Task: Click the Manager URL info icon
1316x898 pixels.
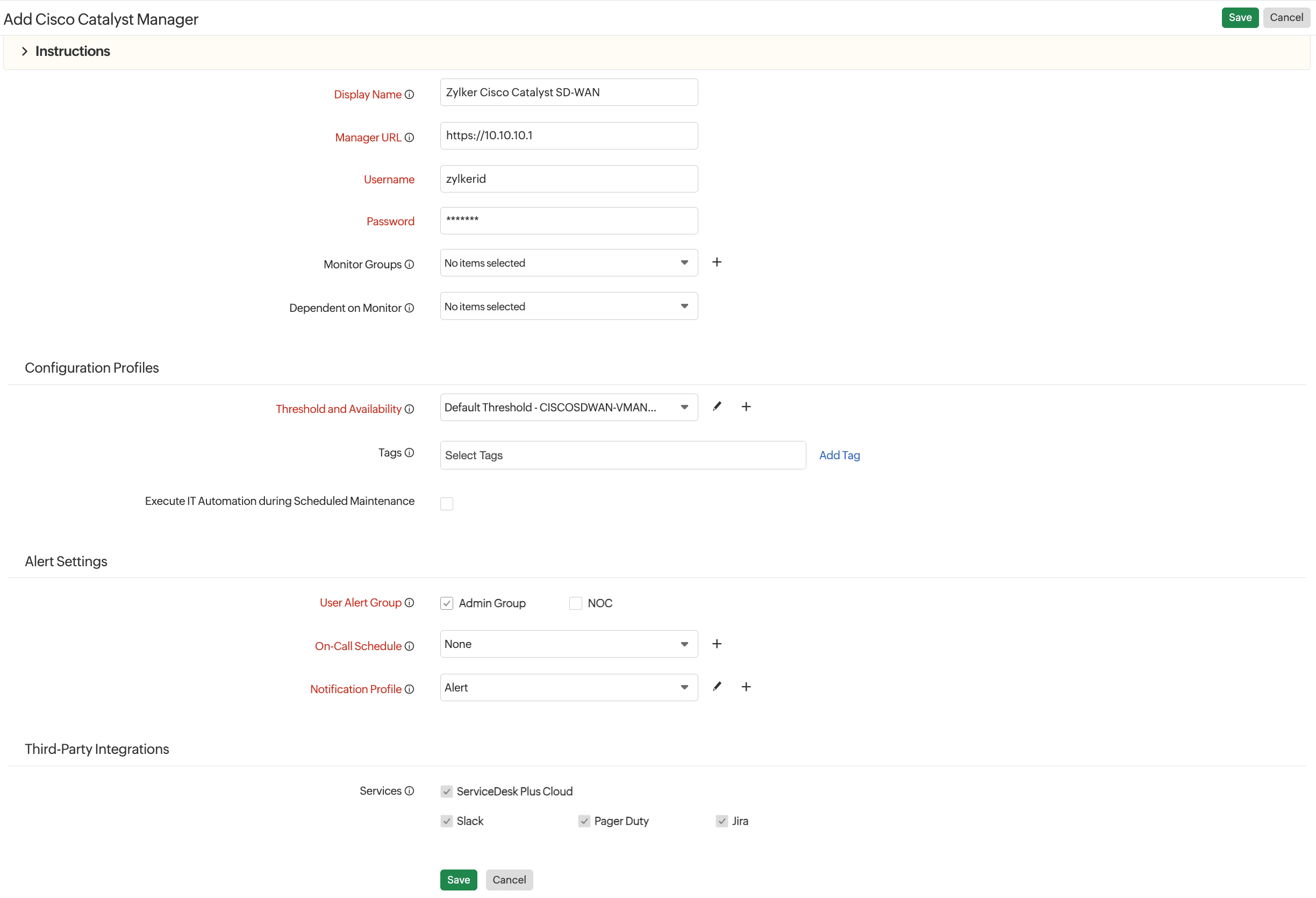Action: click(410, 138)
